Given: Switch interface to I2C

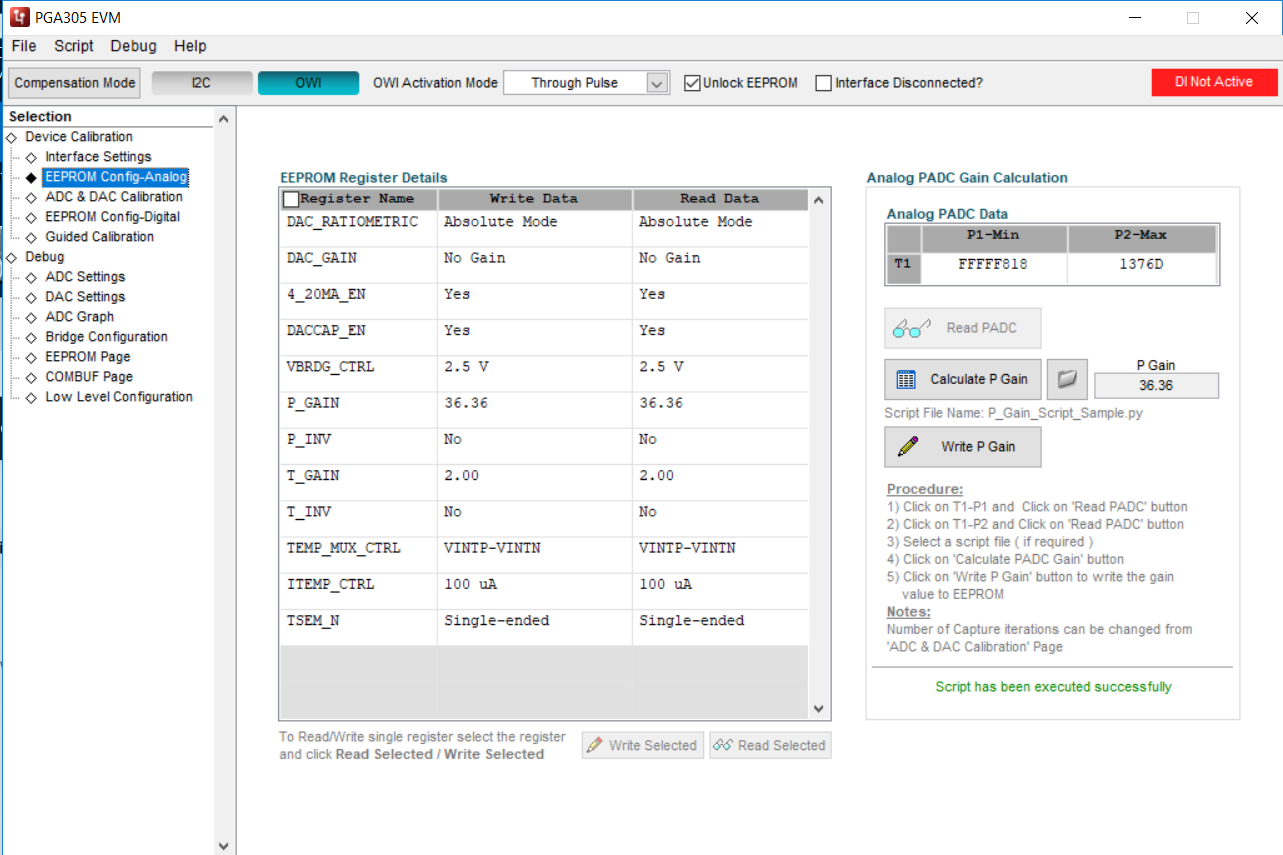Looking at the screenshot, I should 202,83.
